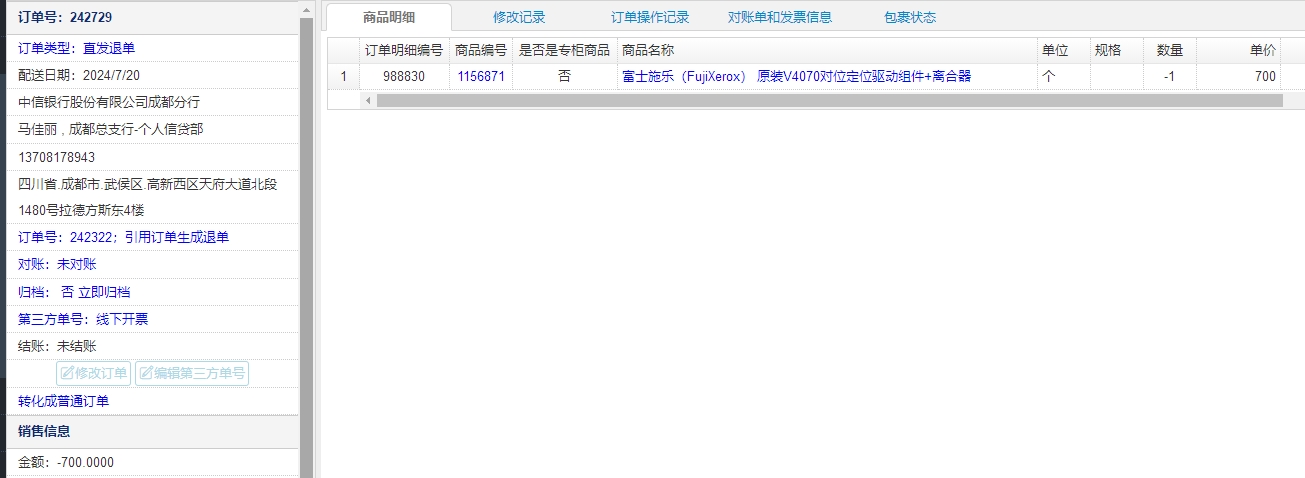Open product number 1156871 link
This screenshot has height=478, width=1305.
pos(481,76)
